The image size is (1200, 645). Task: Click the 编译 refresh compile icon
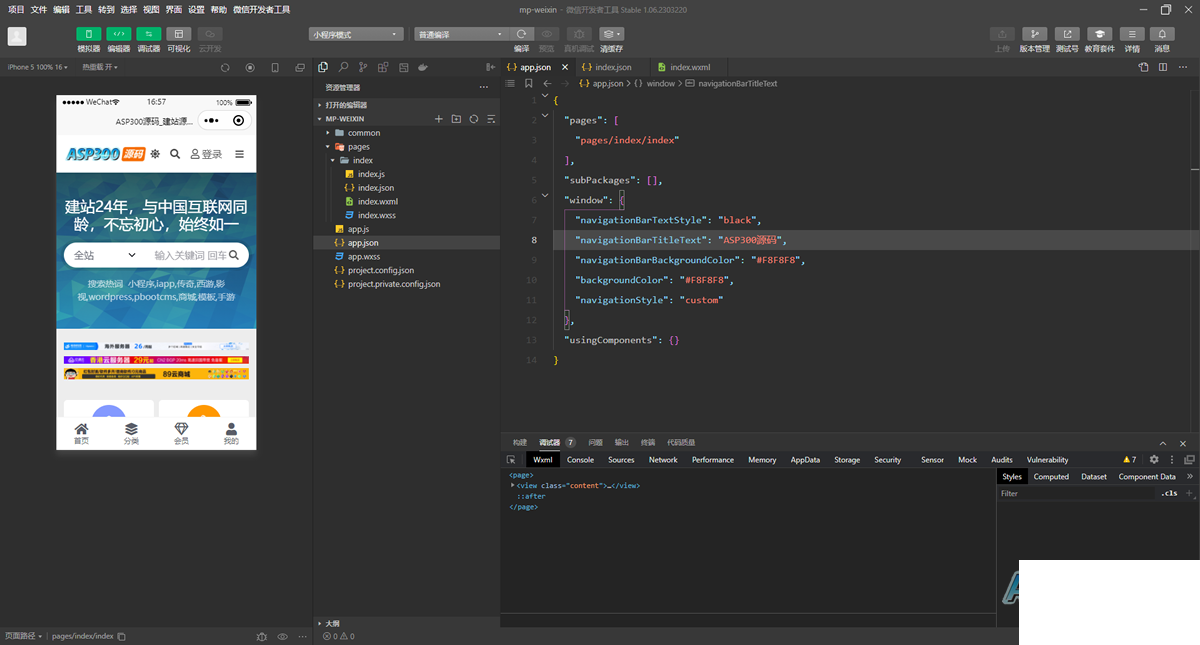tap(521, 34)
